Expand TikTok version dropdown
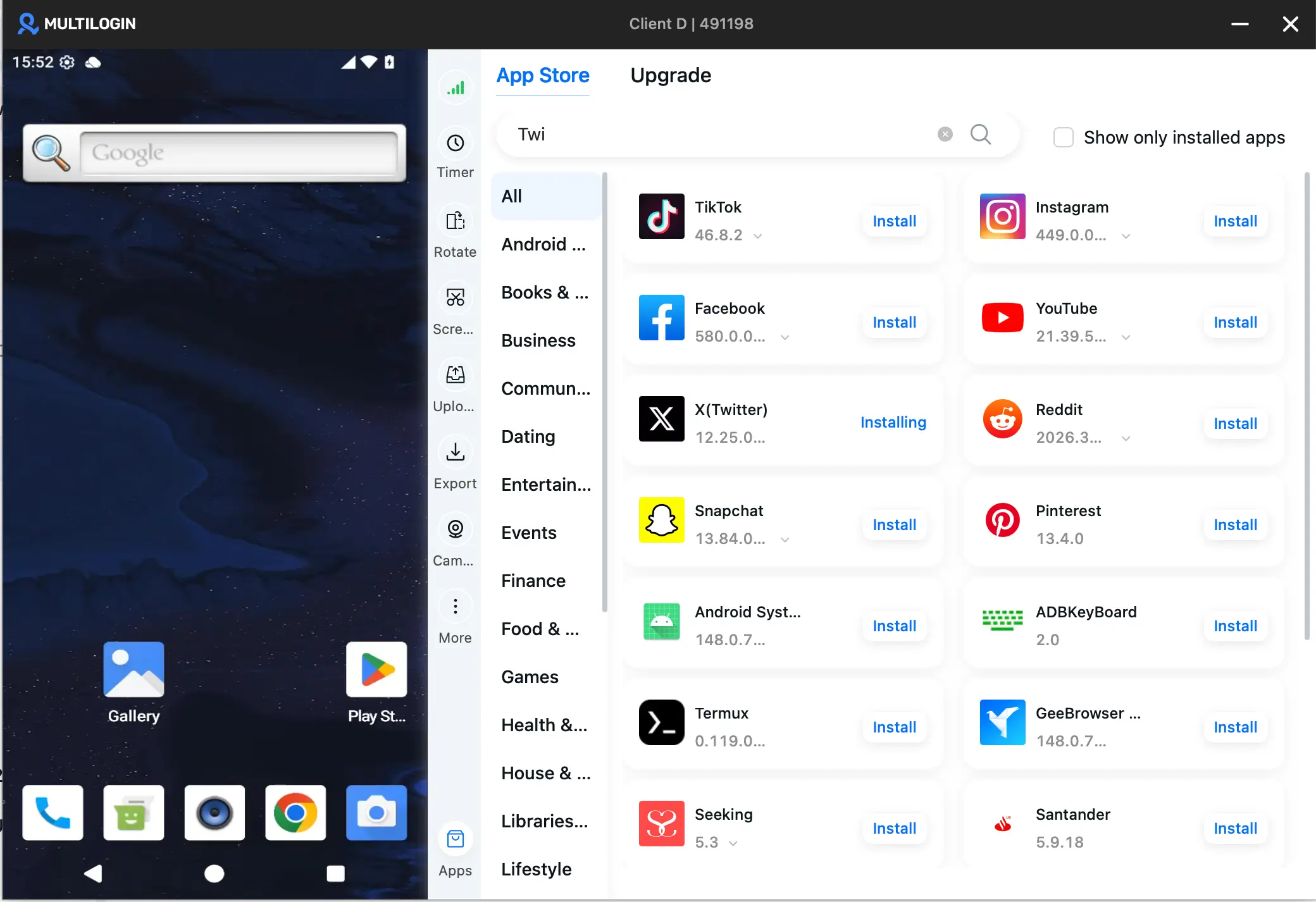 (758, 236)
